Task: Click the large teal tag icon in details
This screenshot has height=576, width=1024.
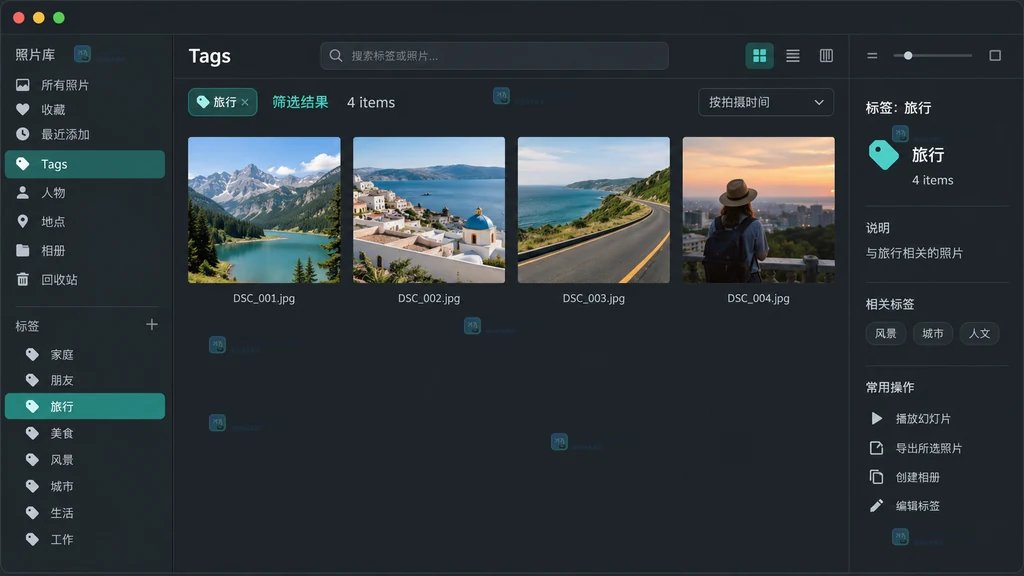Action: 884,155
